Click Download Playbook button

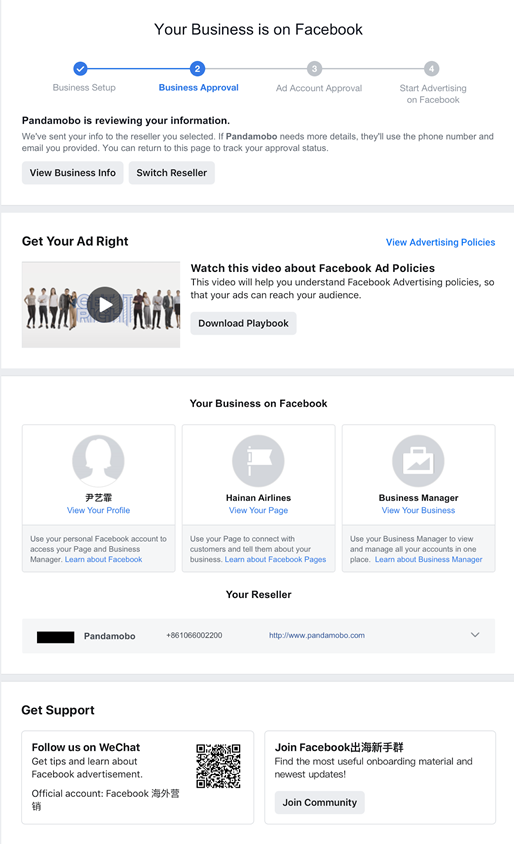tap(243, 323)
